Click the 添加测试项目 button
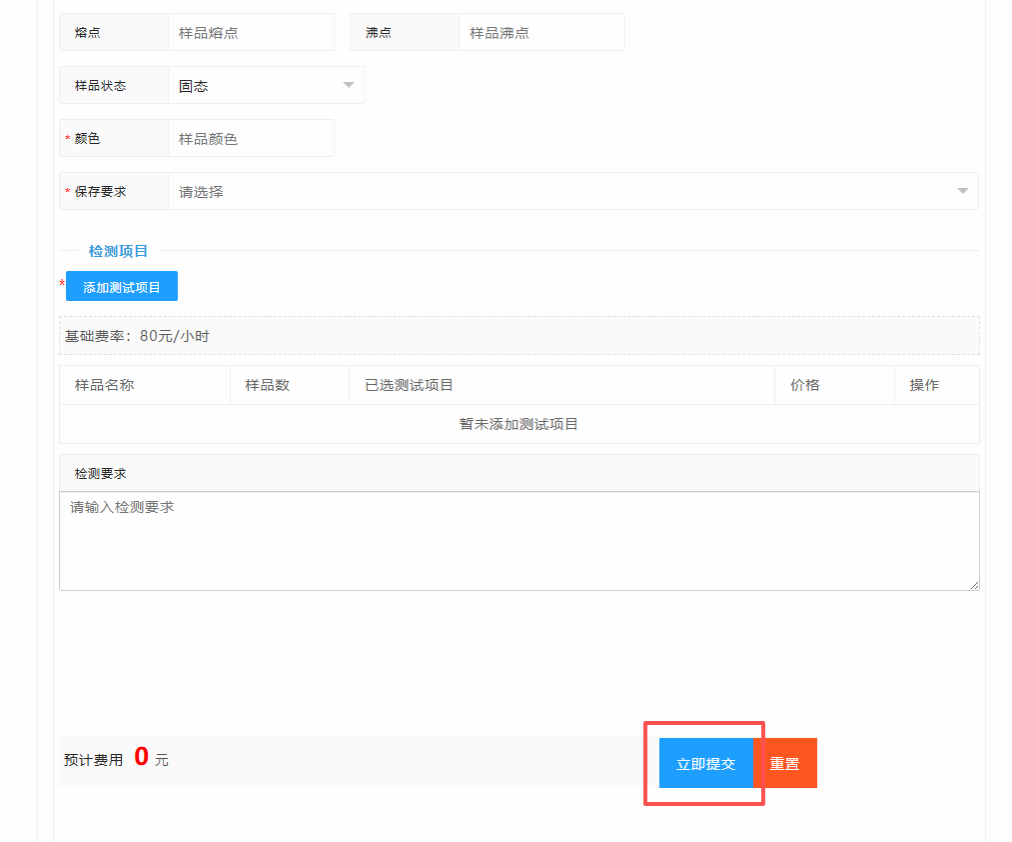The width and height of the screenshot is (1012, 842). coord(121,286)
